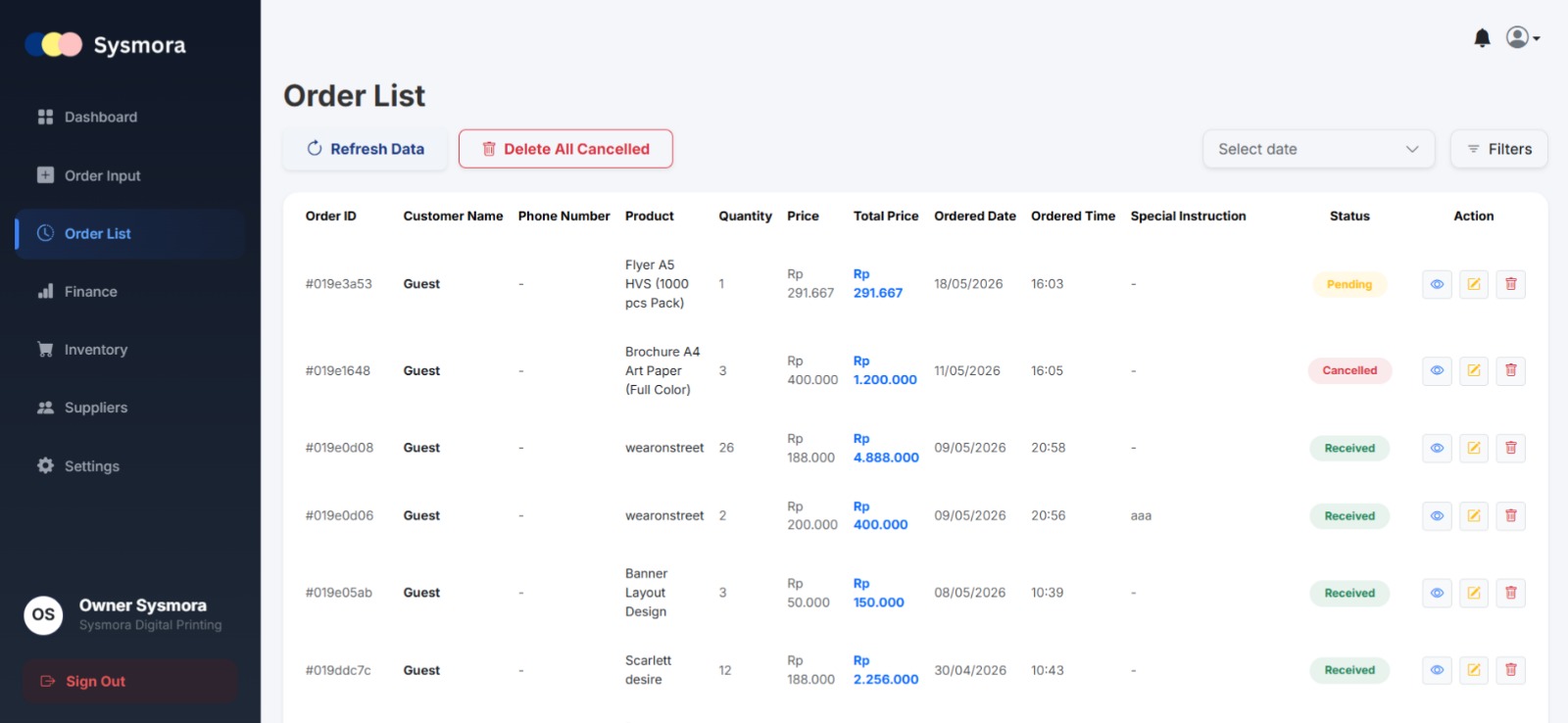
Task: Click the Ordered Date column header
Action: tap(975, 217)
